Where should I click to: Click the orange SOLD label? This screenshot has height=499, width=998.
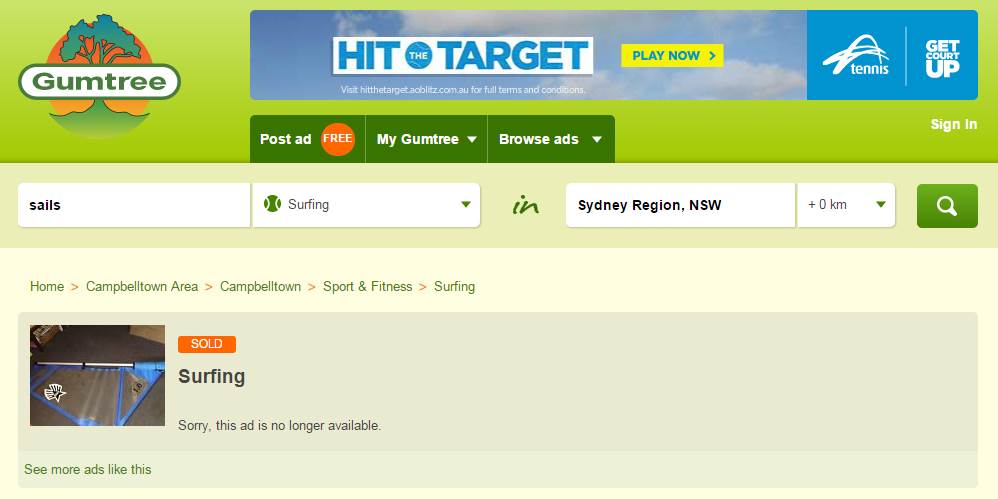point(207,344)
